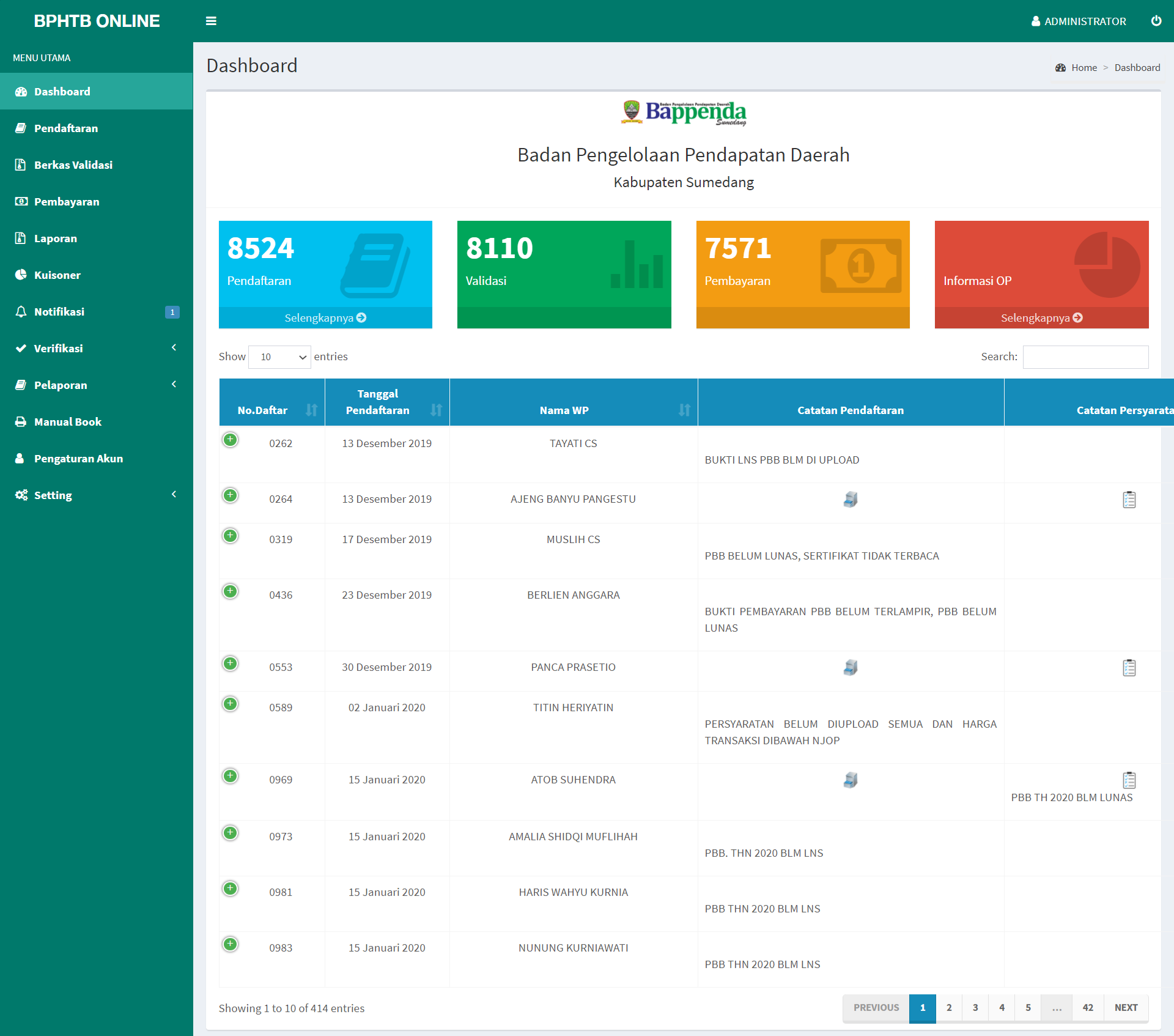Click the hamburger sidebar toggle icon
Screen dimensions: 1174x1036
211,21
